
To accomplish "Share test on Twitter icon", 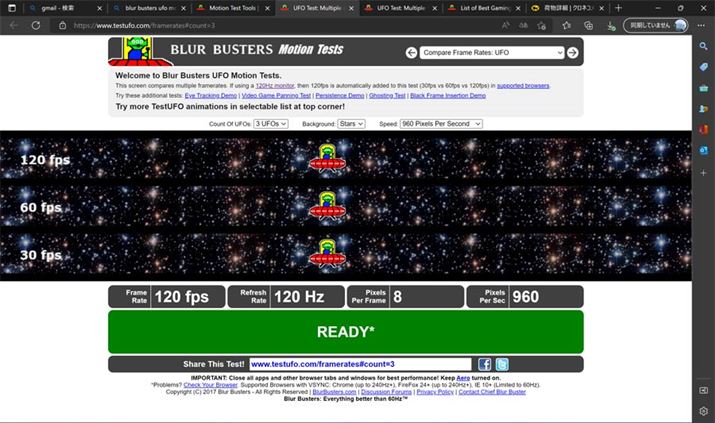I will pos(502,364).
